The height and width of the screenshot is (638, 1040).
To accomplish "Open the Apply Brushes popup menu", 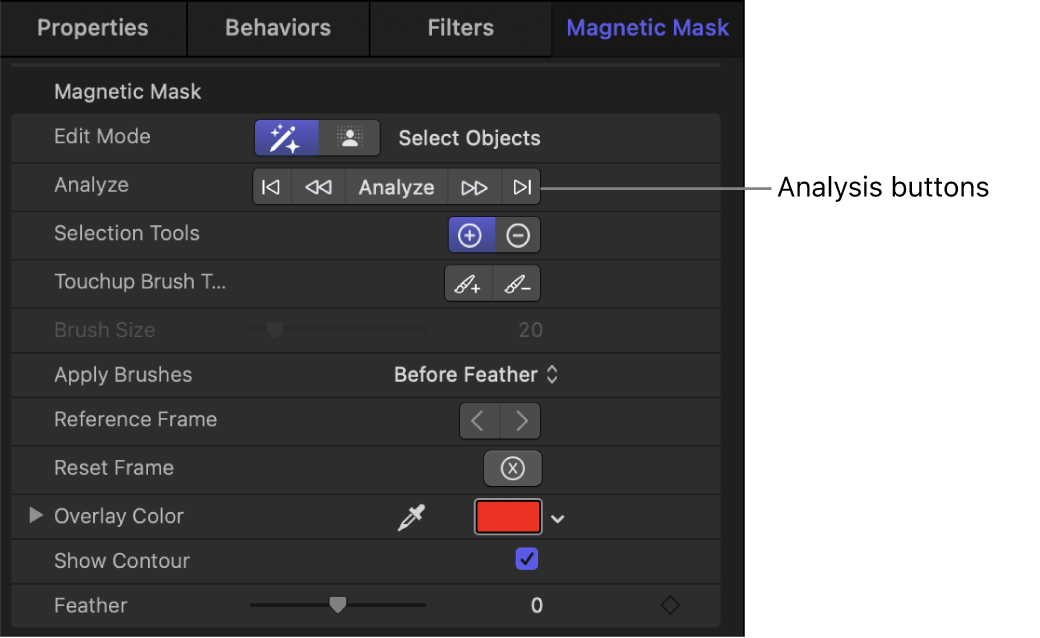I will pyautogui.click(x=477, y=375).
